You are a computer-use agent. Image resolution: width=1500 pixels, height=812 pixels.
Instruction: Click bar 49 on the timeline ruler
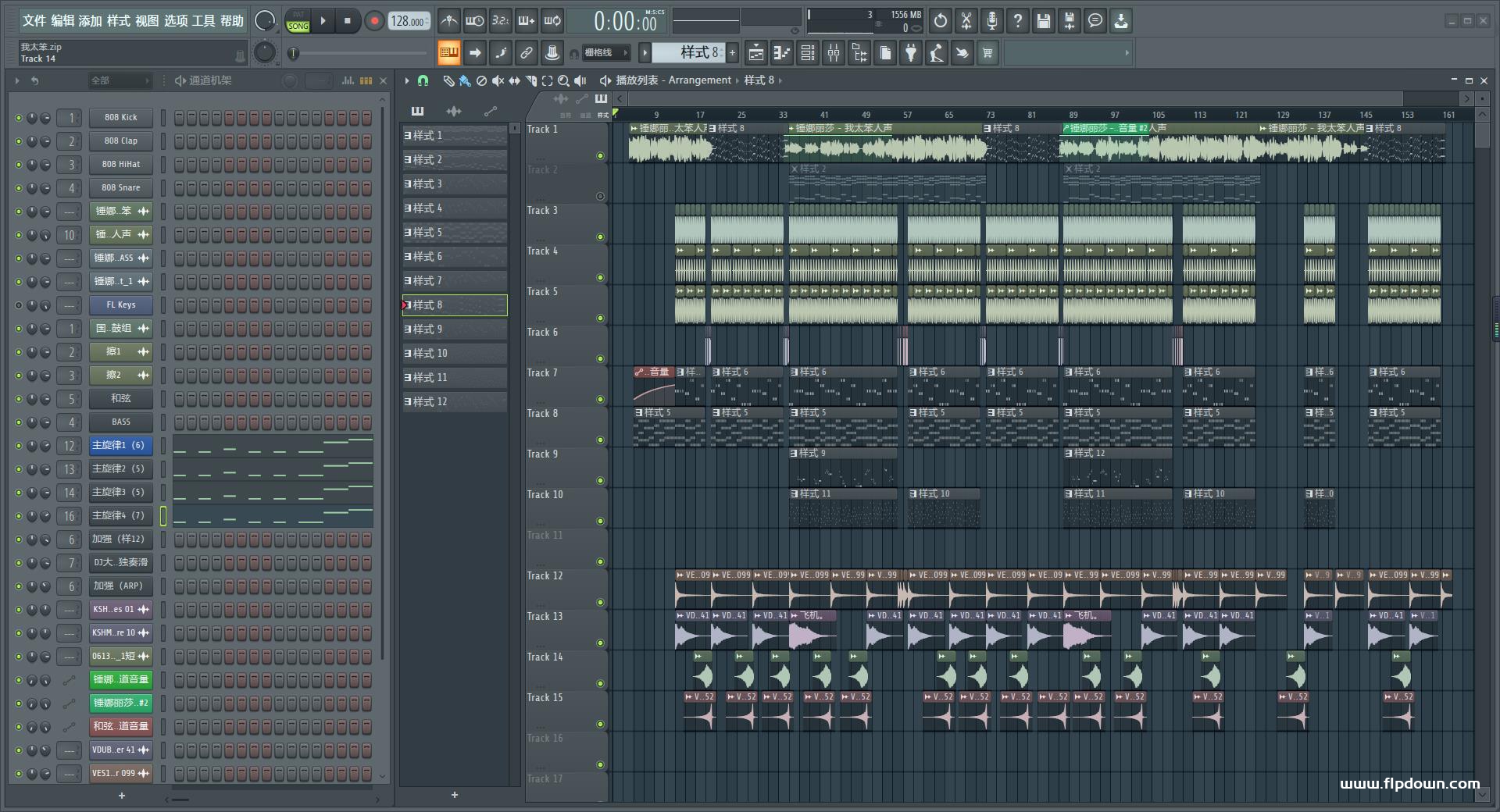click(x=866, y=115)
